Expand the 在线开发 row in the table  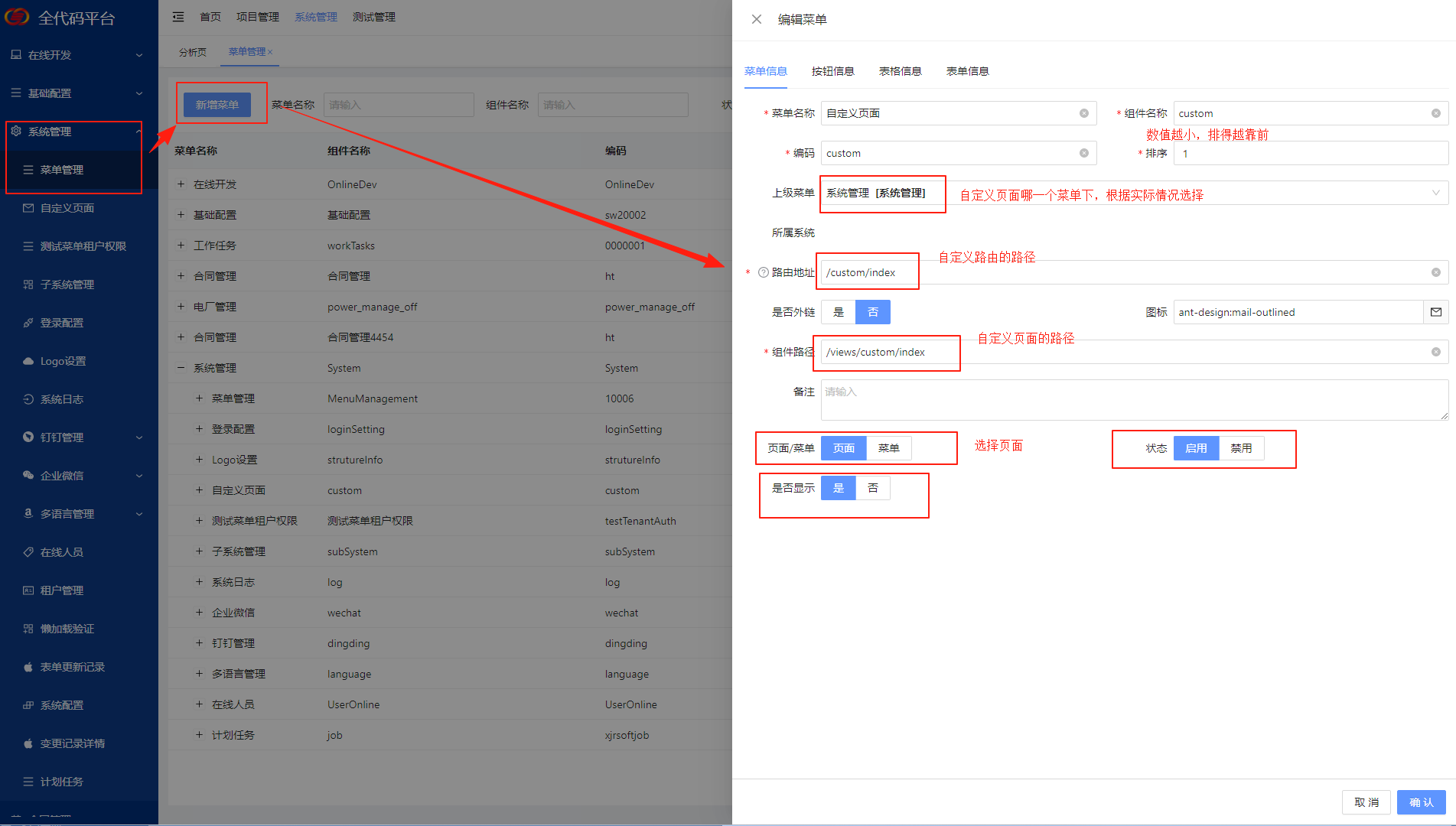point(181,184)
